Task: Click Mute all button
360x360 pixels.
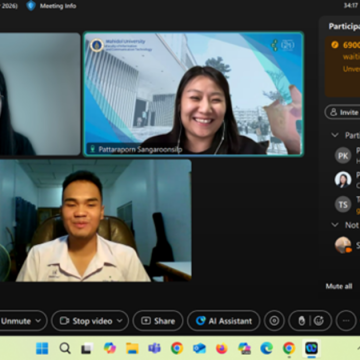Action: 339,286
